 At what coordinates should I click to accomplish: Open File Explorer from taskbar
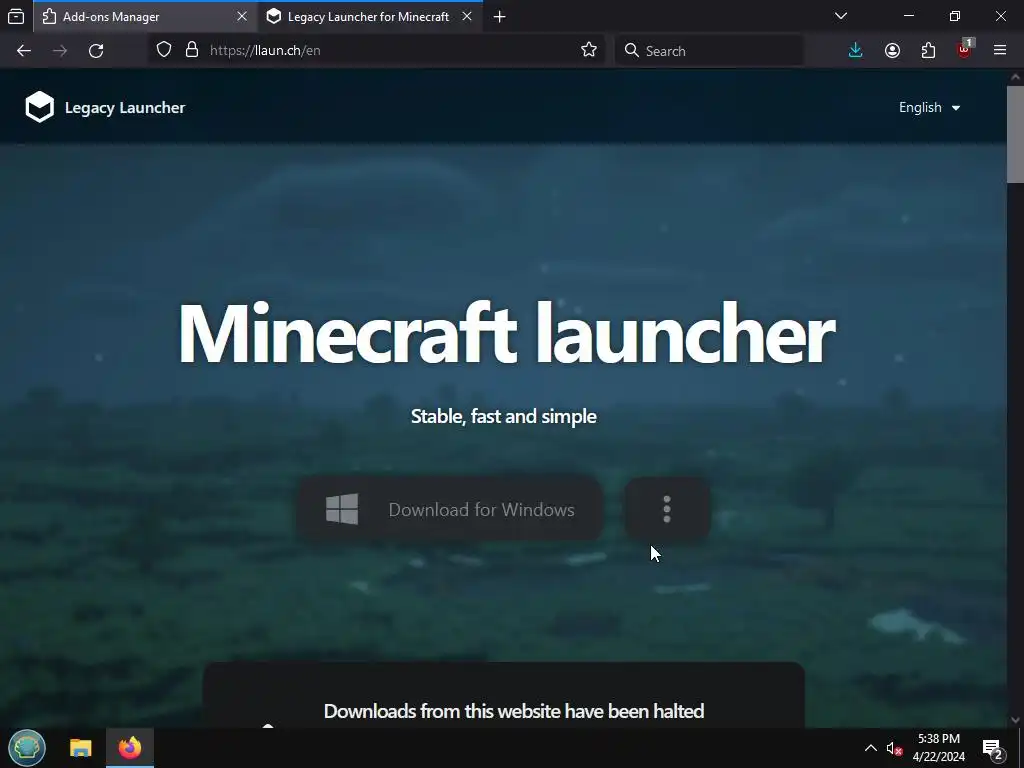81,748
